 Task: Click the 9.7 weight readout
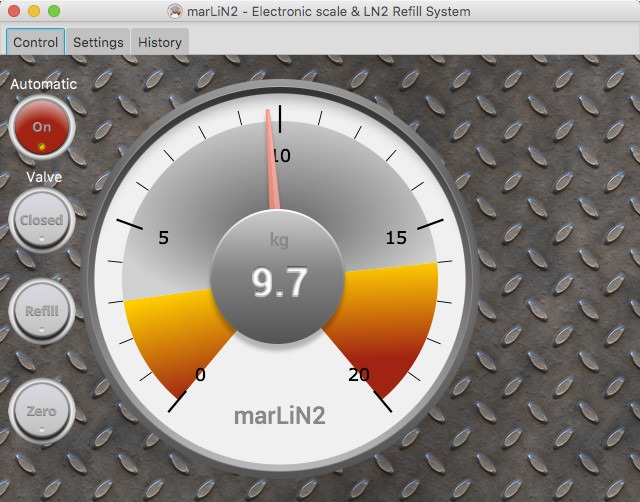(279, 283)
